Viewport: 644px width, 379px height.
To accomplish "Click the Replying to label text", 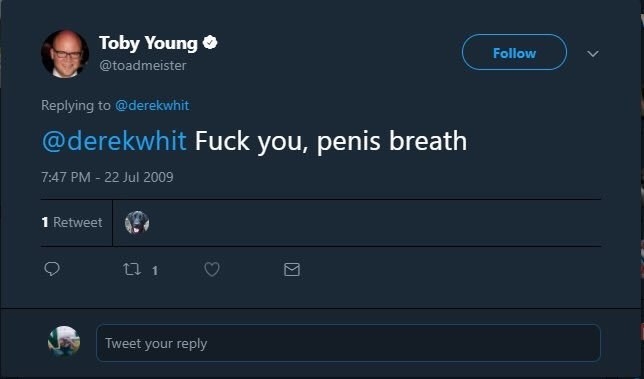I will coord(76,106).
